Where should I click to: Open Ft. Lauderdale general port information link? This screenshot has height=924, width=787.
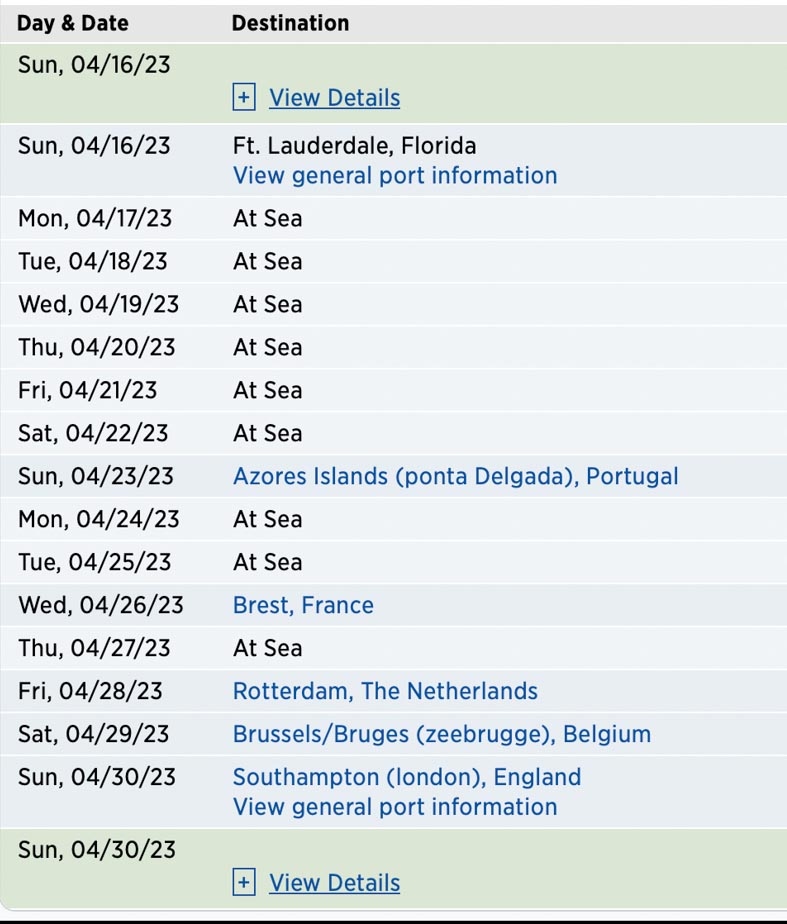tap(395, 176)
